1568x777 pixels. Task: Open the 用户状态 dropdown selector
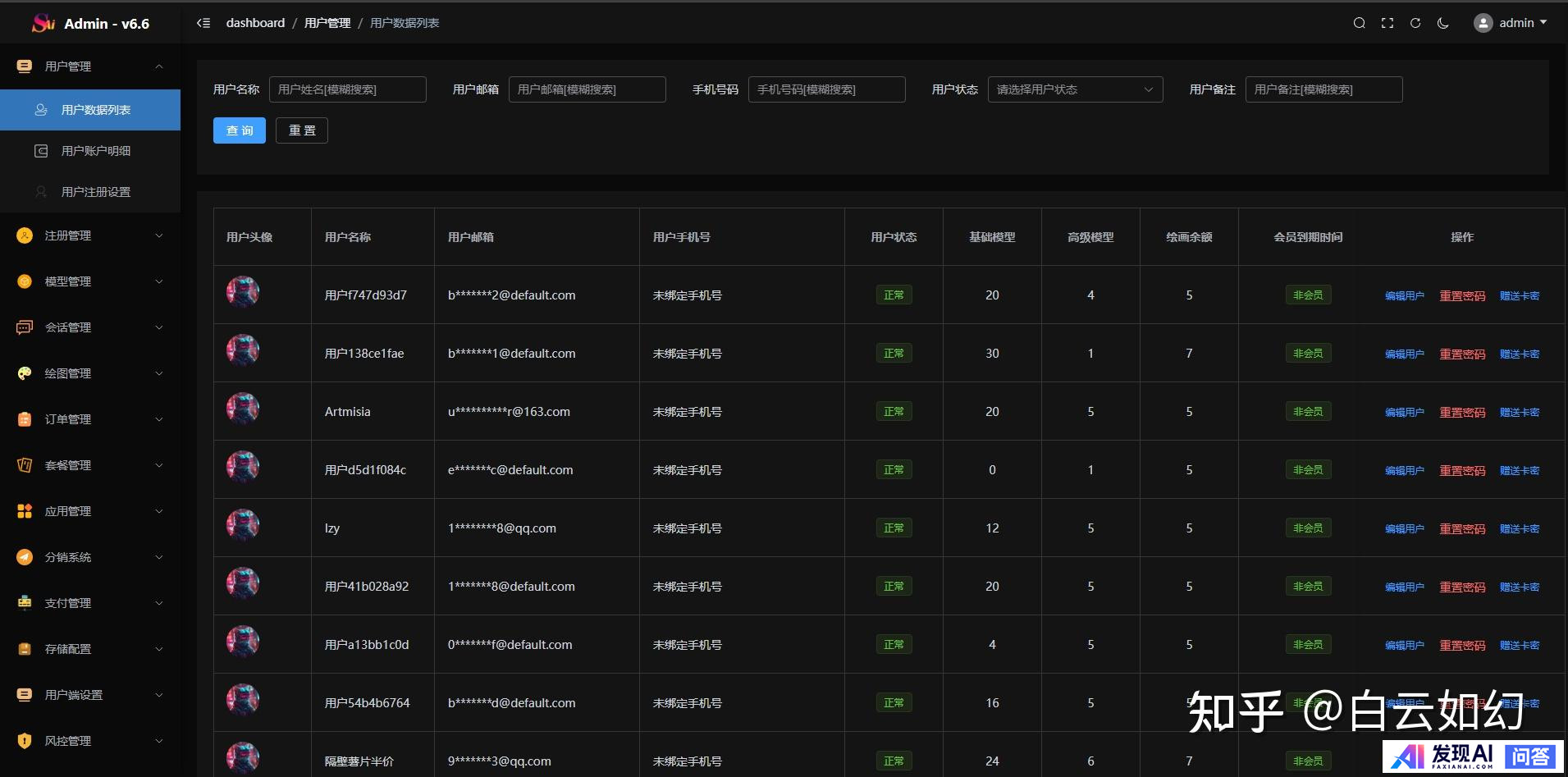pos(1075,89)
